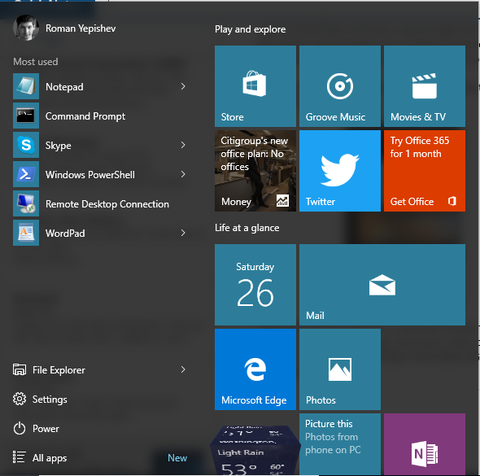Launch Microsoft Edge tile
480x476 pixels.
pos(255,369)
